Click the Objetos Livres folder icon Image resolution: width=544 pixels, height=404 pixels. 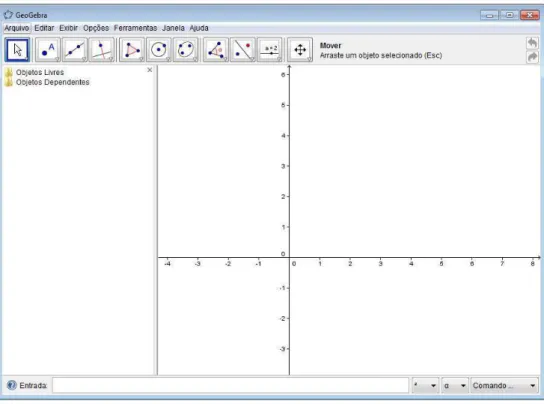pos(9,72)
